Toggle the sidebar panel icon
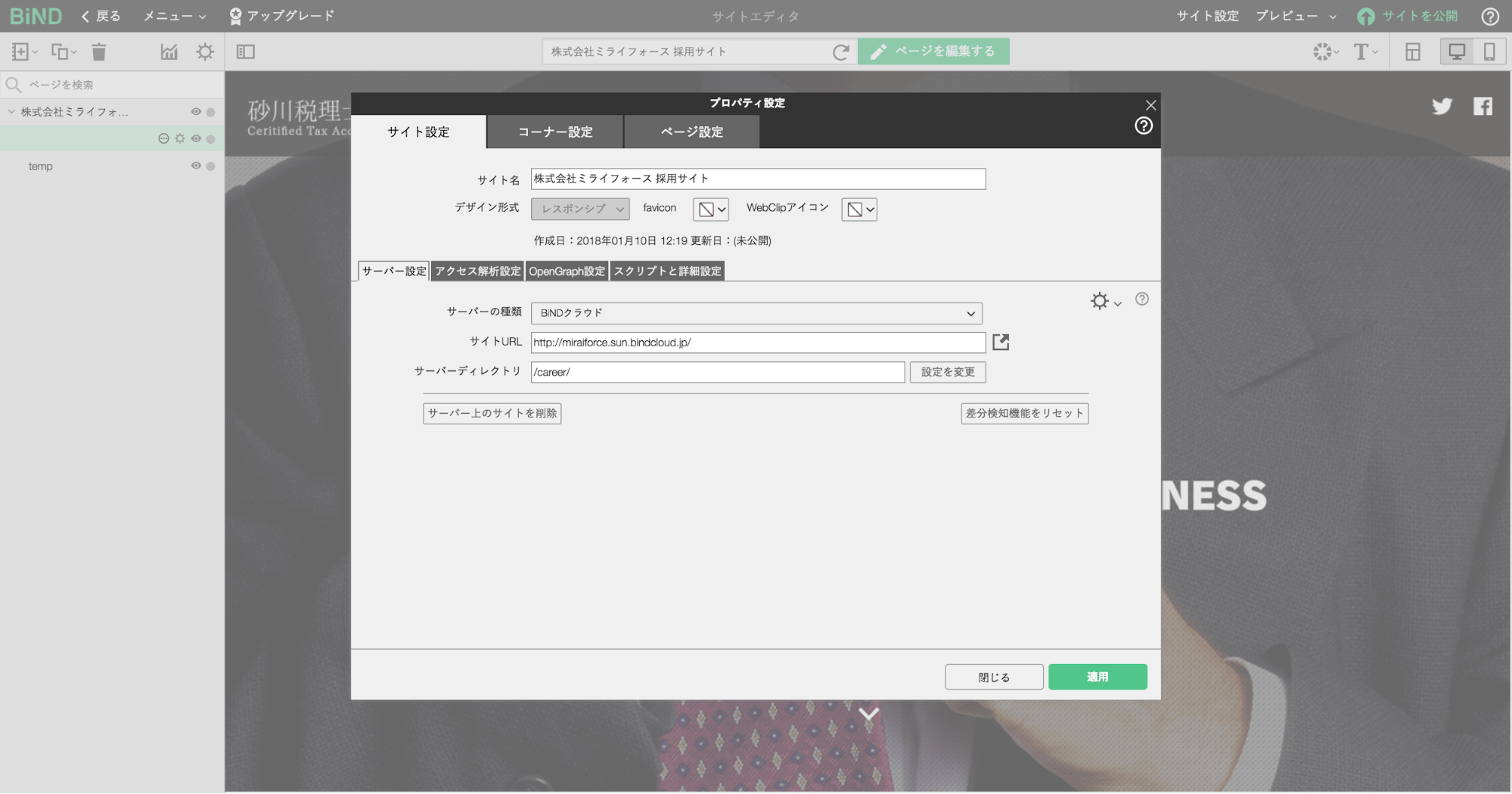The image size is (1512, 794). [x=246, y=51]
